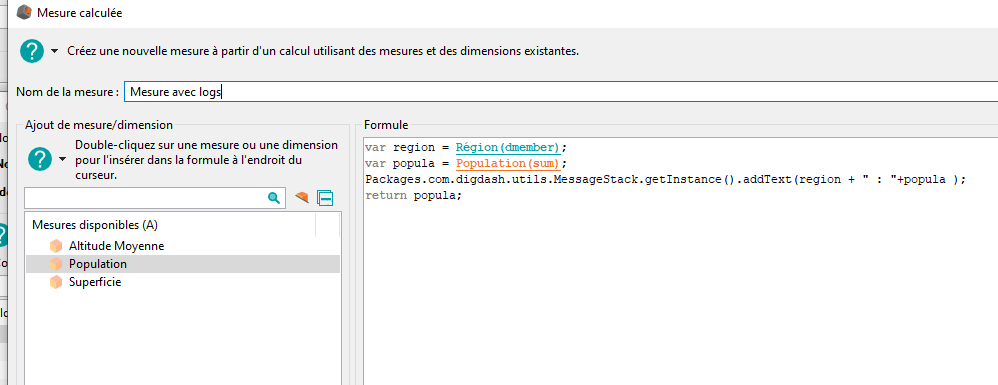Click the cube icon beside Altitude Moyenne
The width and height of the screenshot is (998, 385).
(56, 246)
